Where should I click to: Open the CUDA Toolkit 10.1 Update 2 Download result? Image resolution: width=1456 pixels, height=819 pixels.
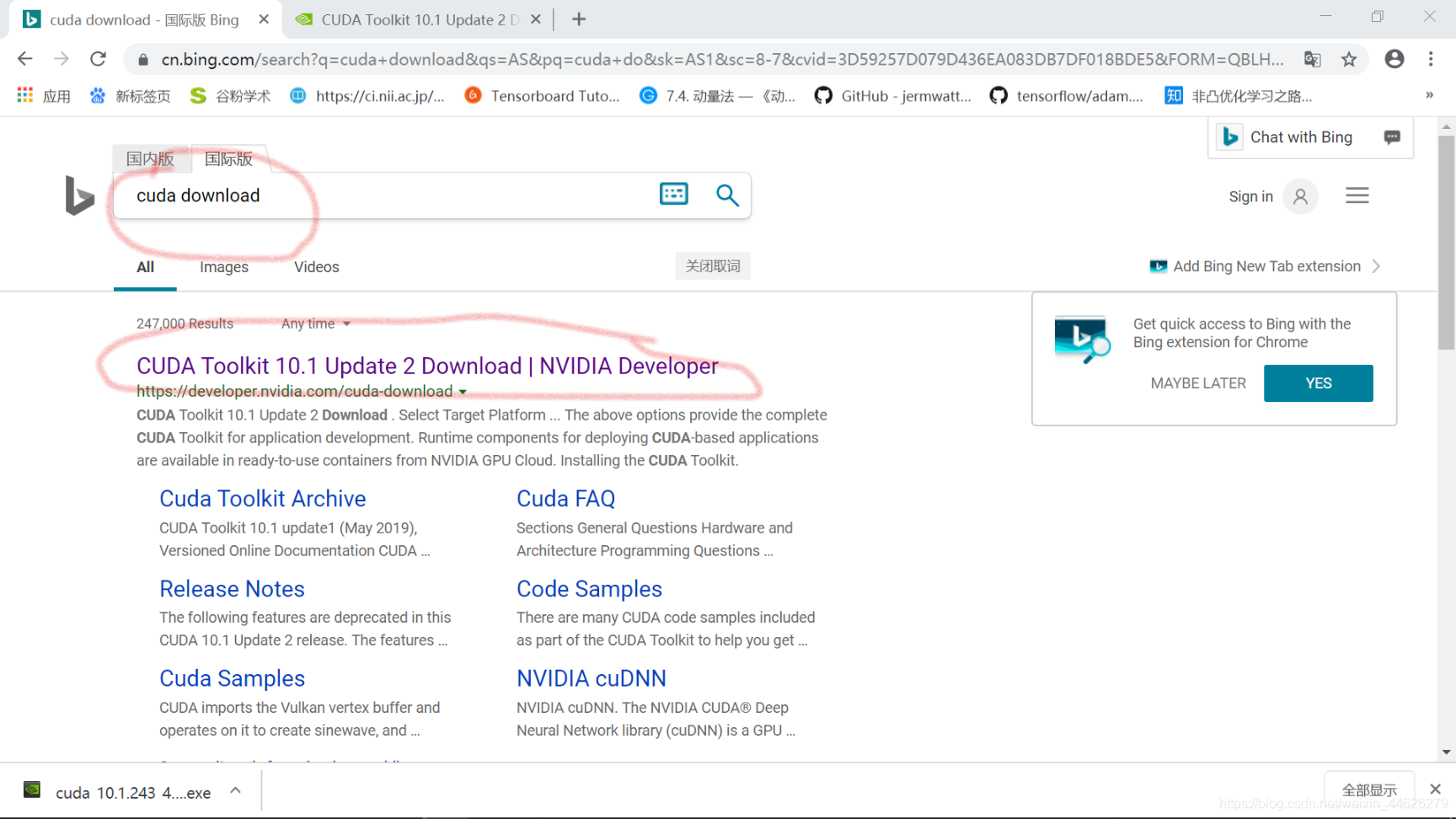(x=427, y=366)
